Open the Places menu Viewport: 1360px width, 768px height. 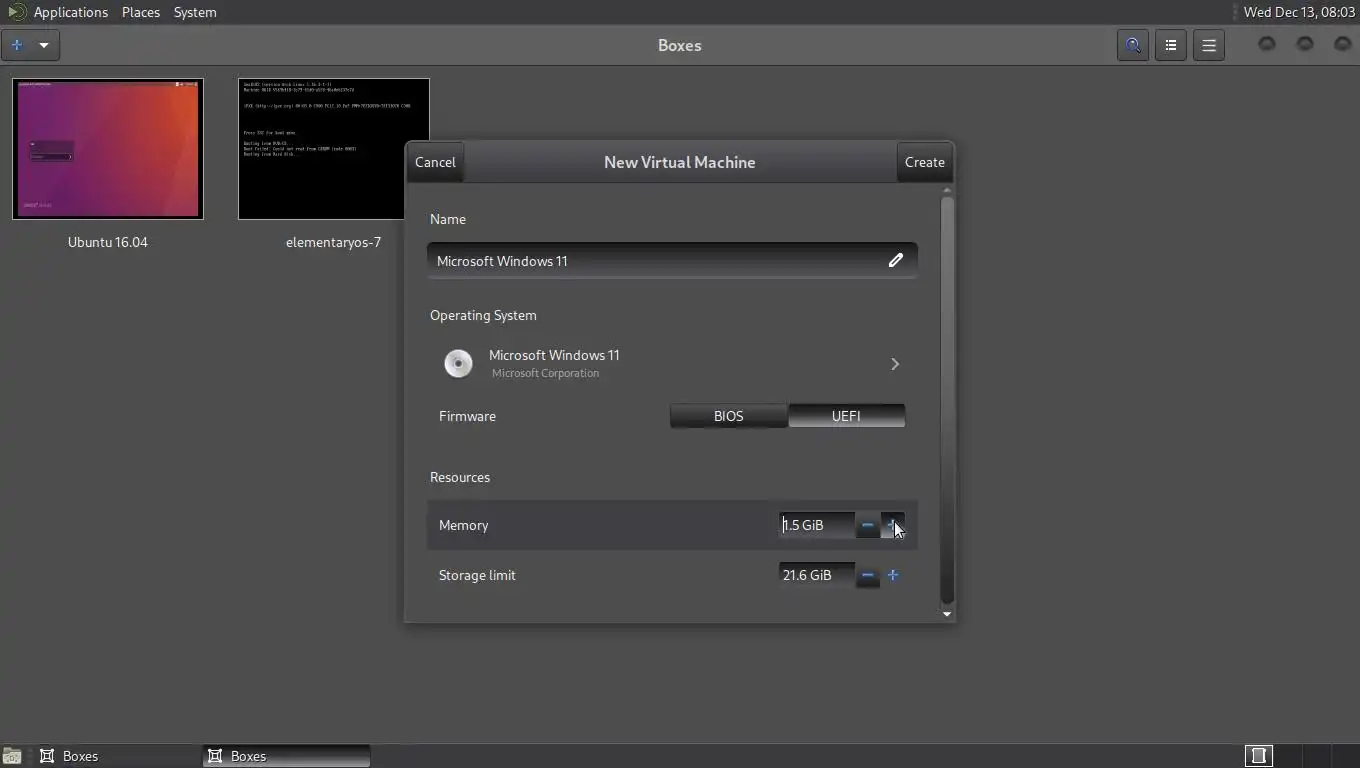click(141, 12)
